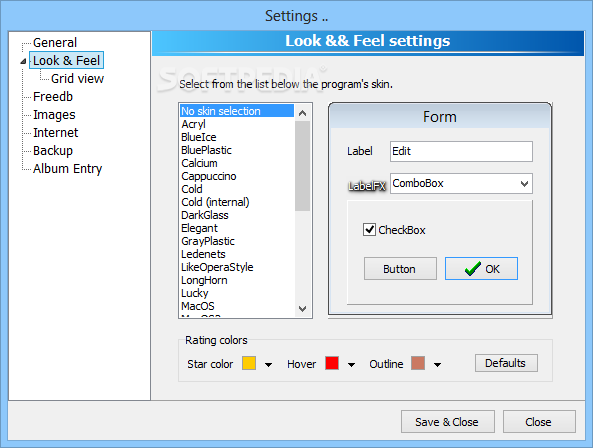Viewport: 593px width, 448px height.
Task: Open the Outline color dropdown arrow
Action: tap(438, 365)
